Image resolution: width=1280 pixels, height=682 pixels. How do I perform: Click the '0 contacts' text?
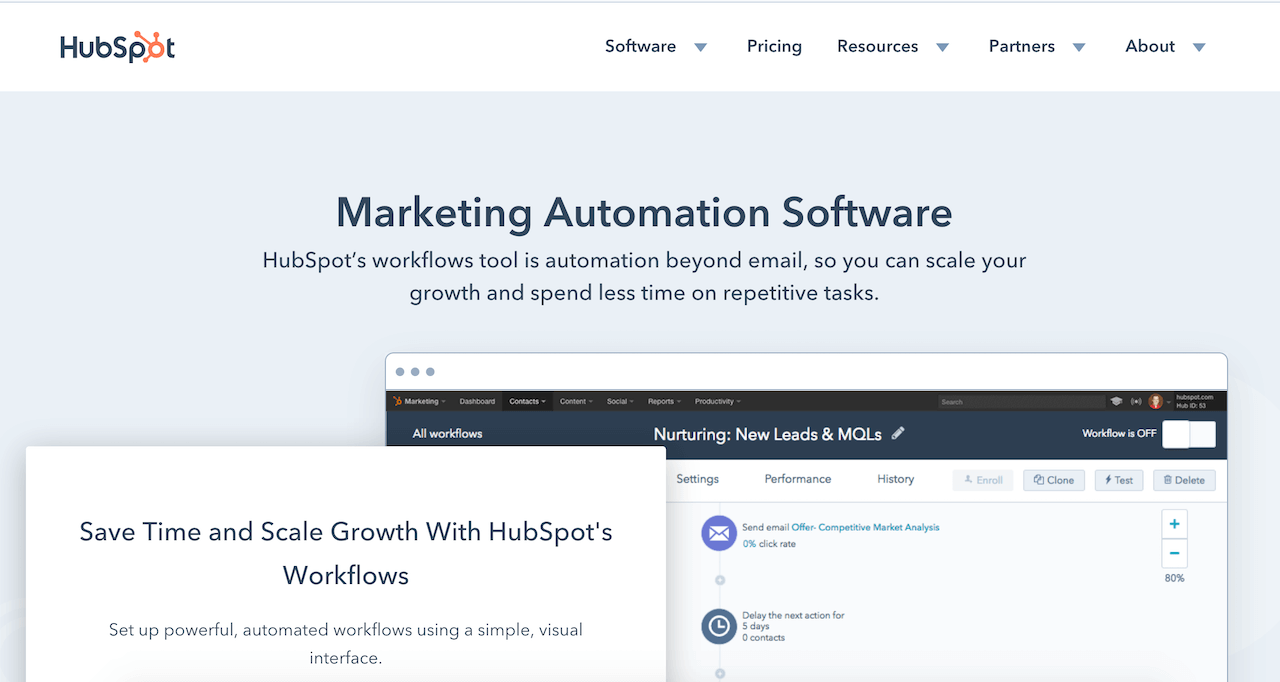763,637
